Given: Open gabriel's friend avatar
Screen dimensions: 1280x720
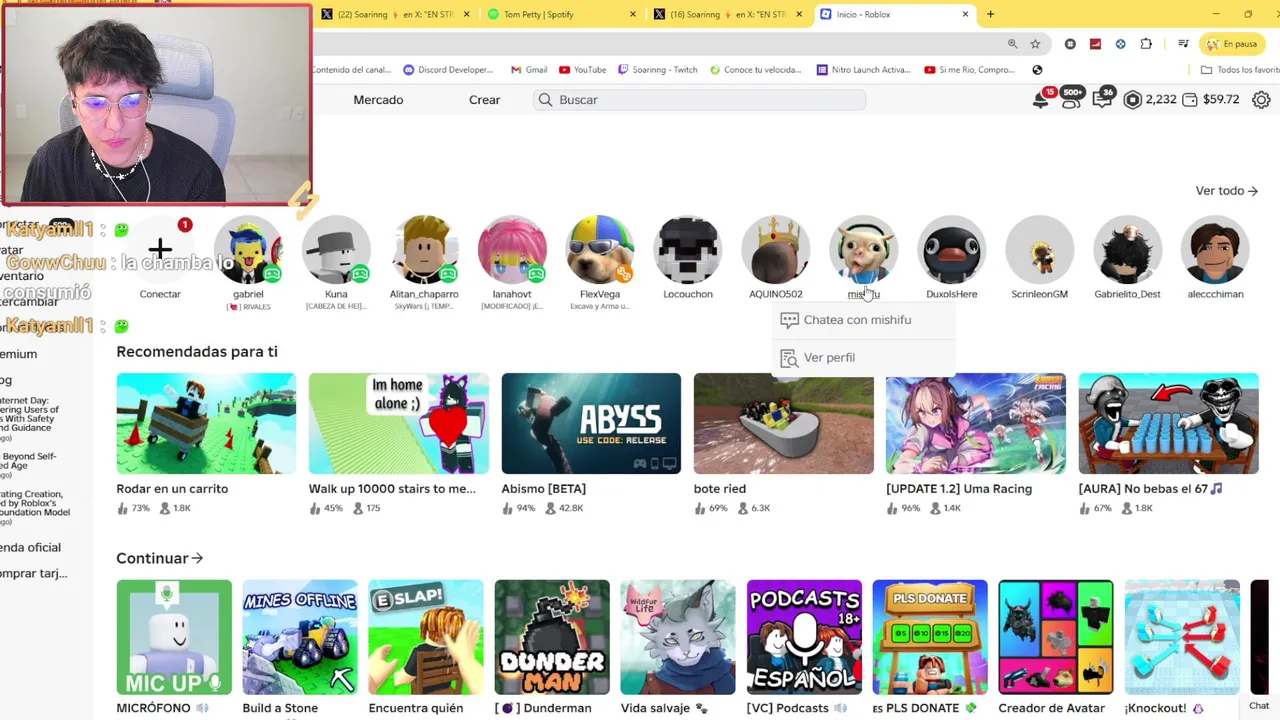Looking at the screenshot, I should tap(248, 250).
